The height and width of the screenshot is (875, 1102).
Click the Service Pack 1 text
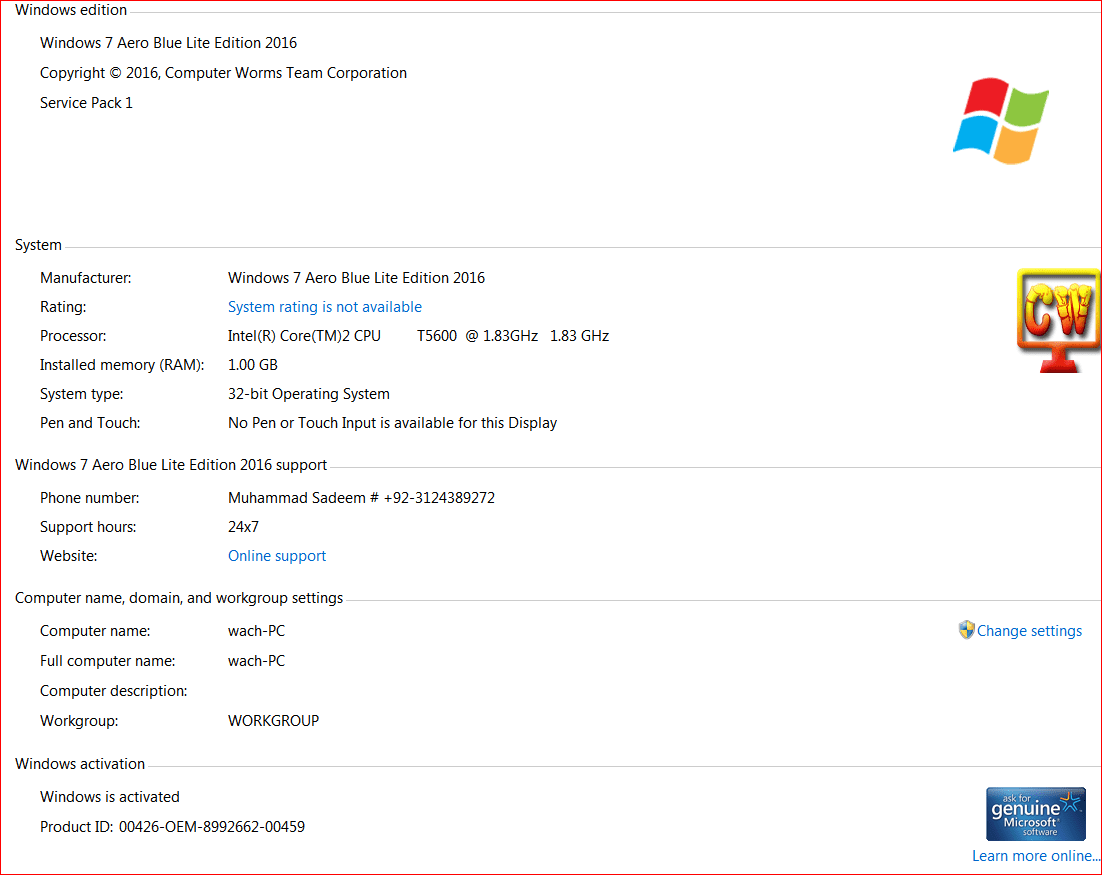click(x=86, y=103)
